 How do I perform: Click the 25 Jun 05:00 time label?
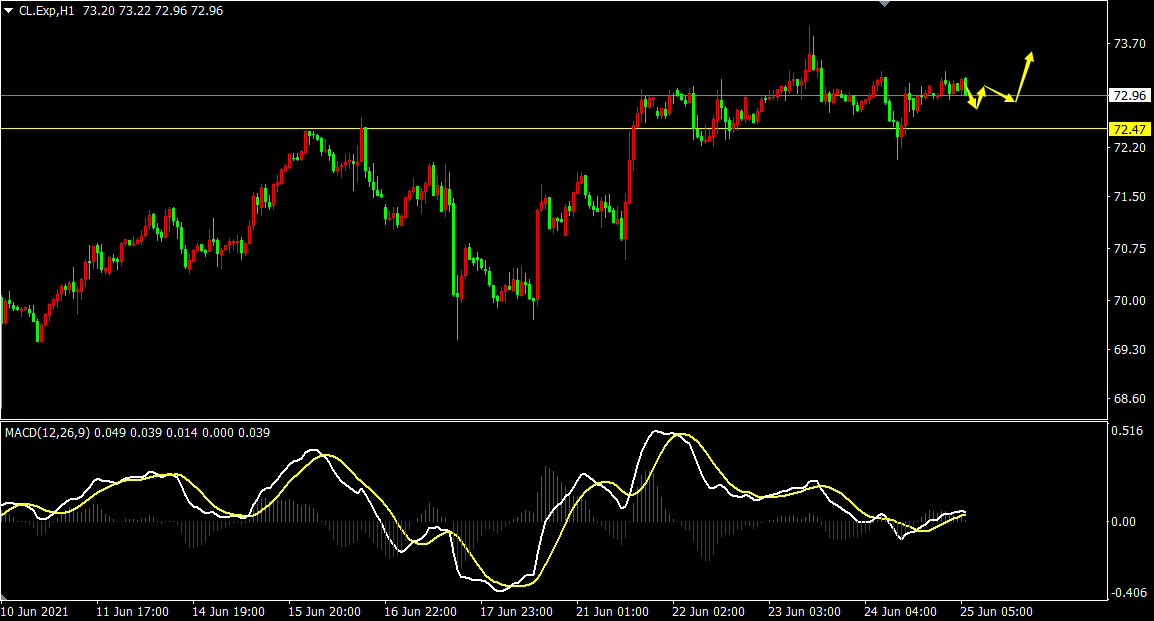[x=997, y=612]
